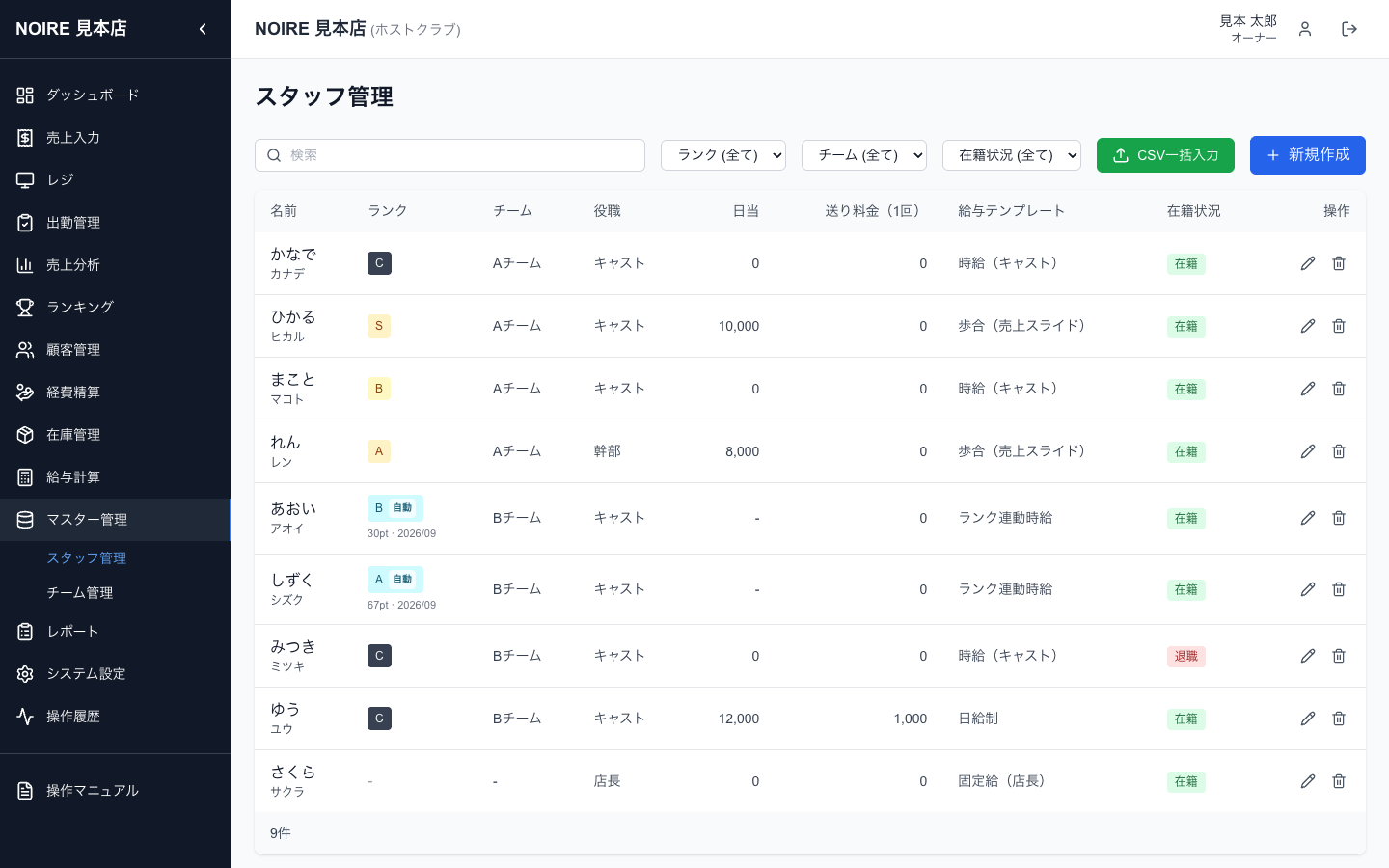The height and width of the screenshot is (868, 1389).
Task: Open the ランク (全て) filter dropdown
Action: [x=723, y=155]
